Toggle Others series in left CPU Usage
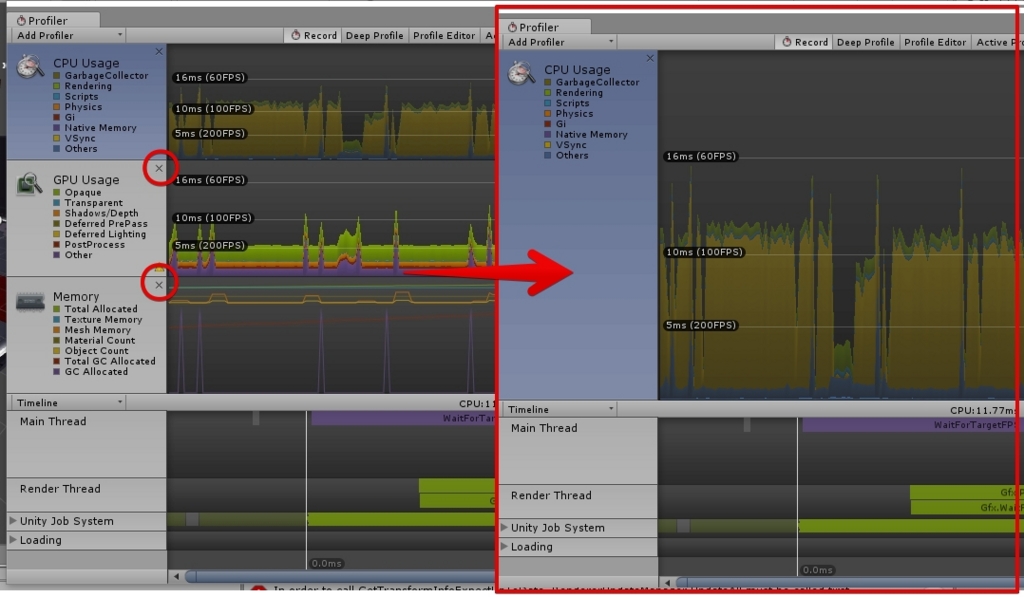The width and height of the screenshot is (1024, 597). [x=57, y=149]
